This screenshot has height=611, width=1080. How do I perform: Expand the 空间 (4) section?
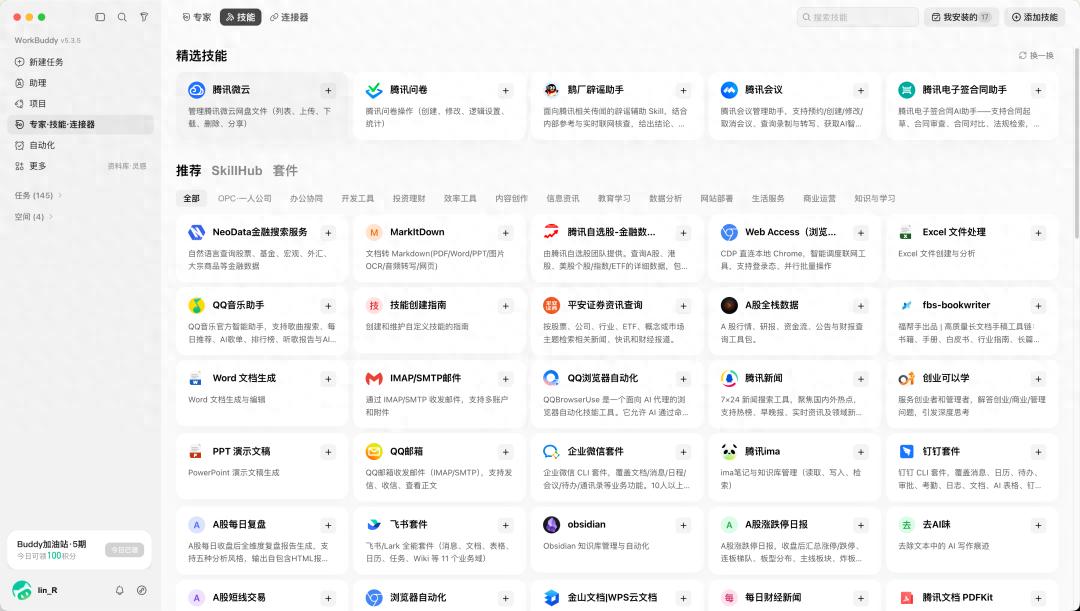point(34,216)
